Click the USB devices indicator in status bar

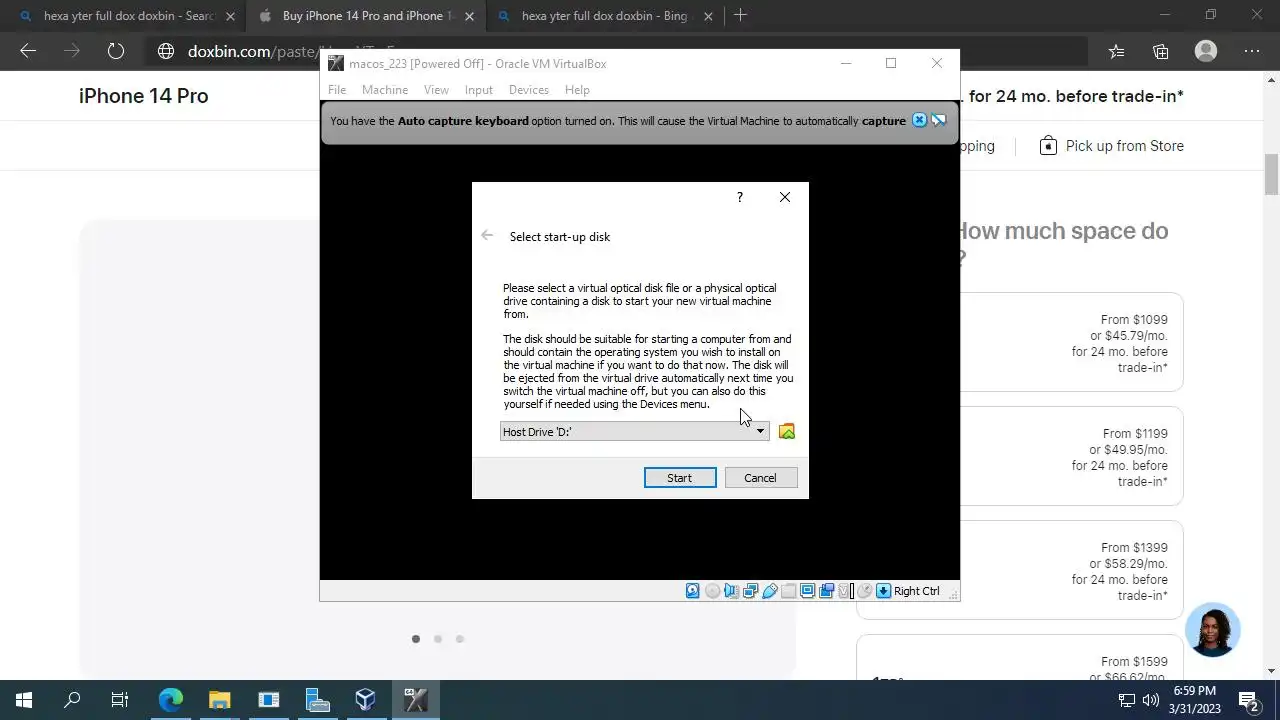point(769,591)
